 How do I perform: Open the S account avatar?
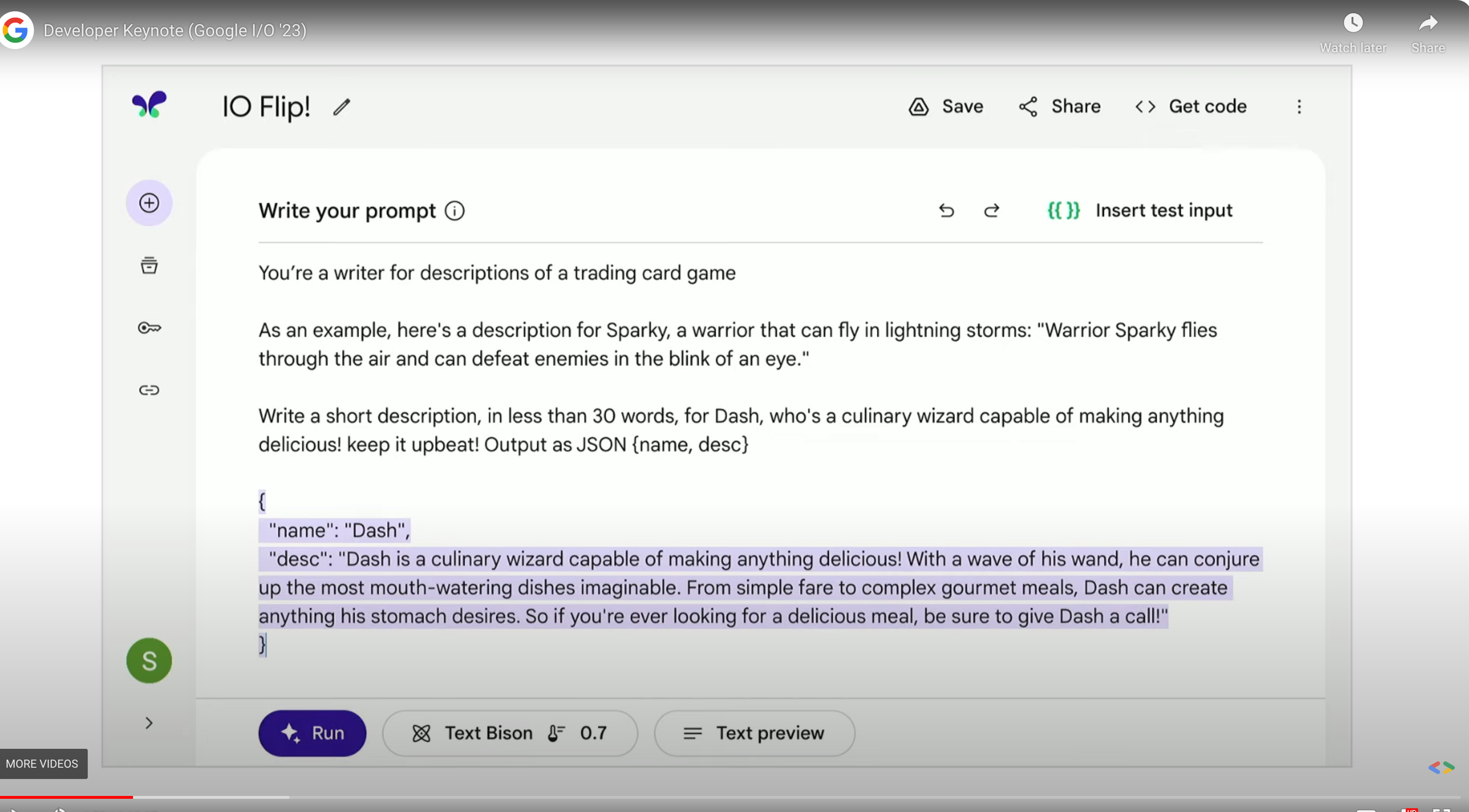[150, 660]
